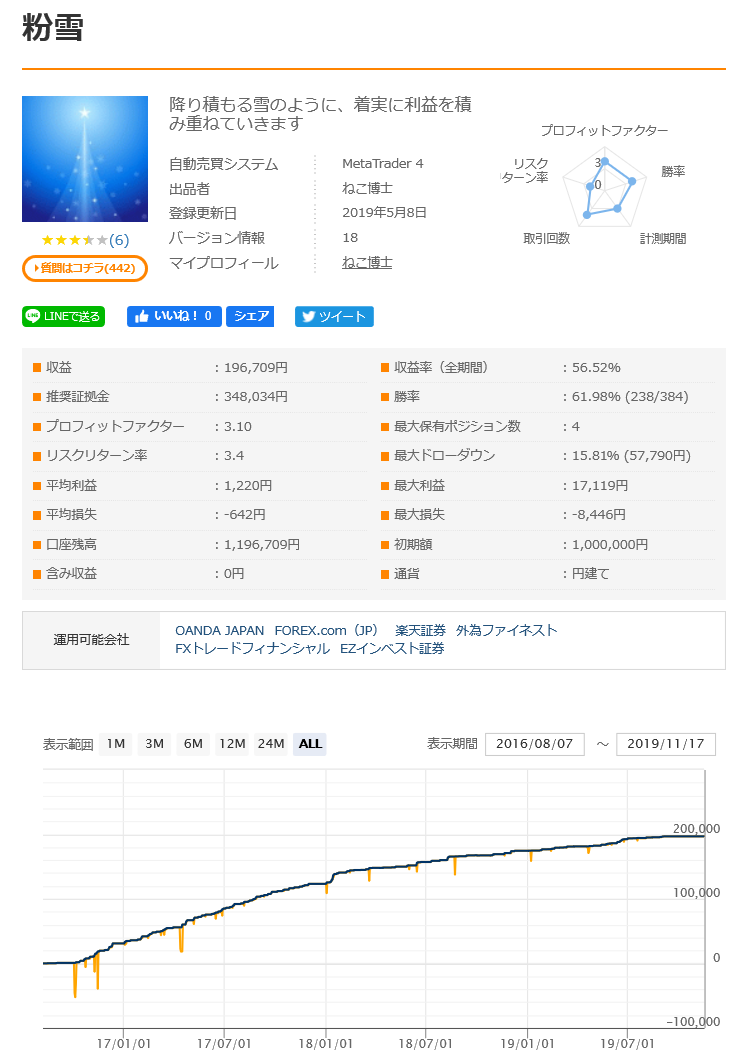Click the MetaTrader 4 system text
The width and height of the screenshot is (738, 1057).
click(383, 163)
